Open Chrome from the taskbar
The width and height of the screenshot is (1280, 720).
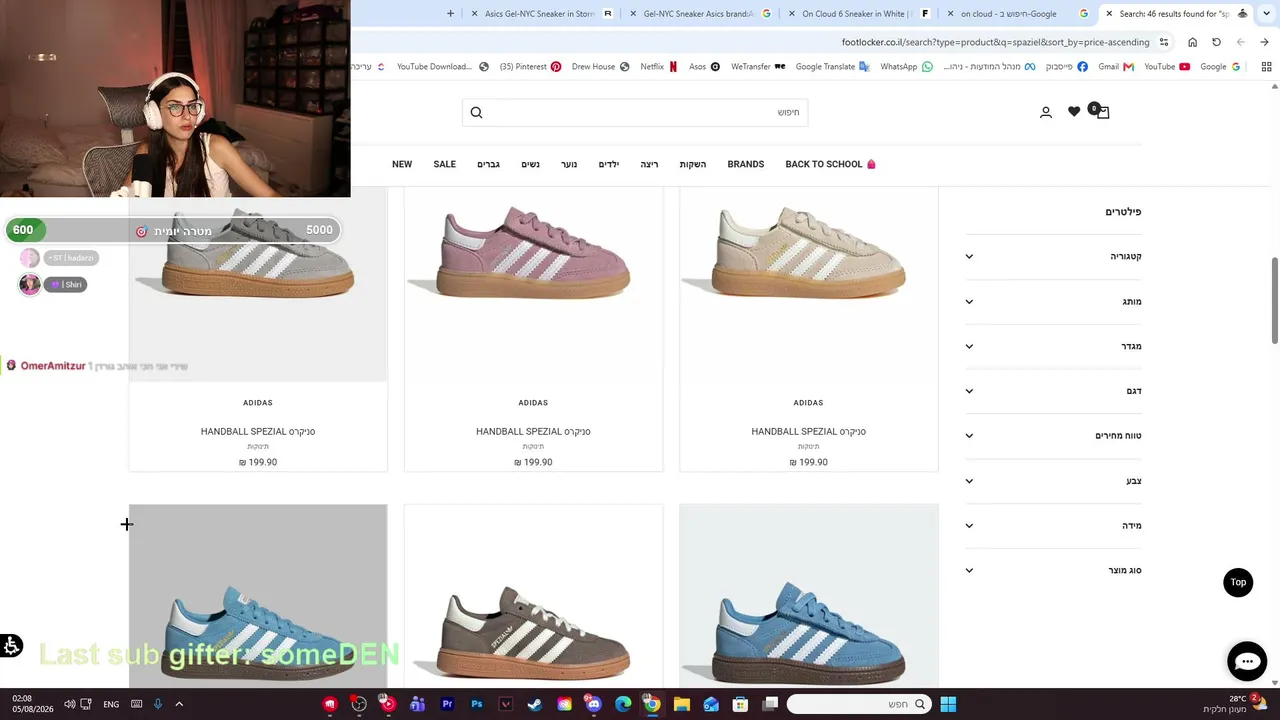pos(652,704)
